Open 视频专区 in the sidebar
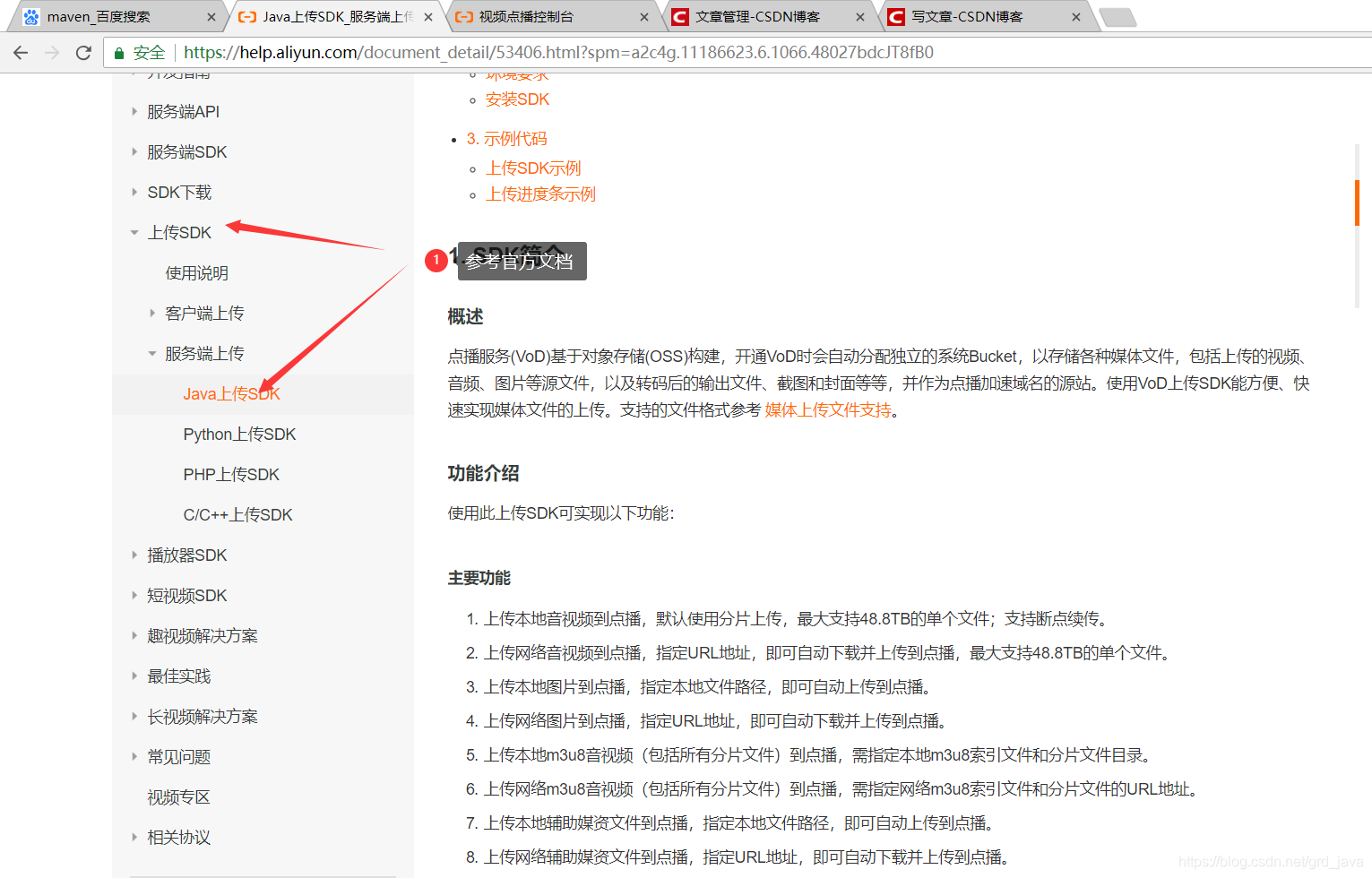 coord(178,797)
